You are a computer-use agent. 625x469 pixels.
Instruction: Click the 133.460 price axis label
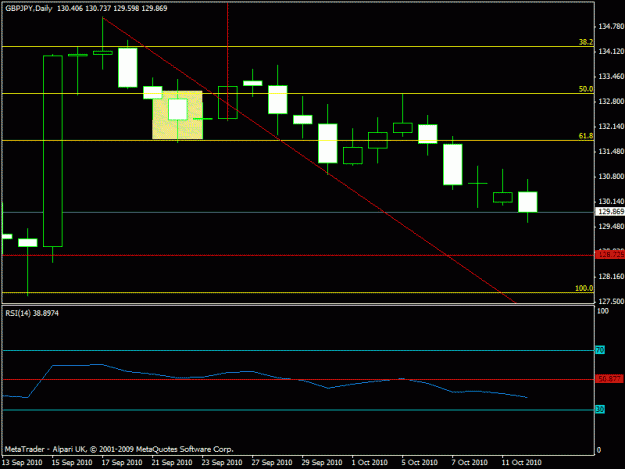pos(611,76)
